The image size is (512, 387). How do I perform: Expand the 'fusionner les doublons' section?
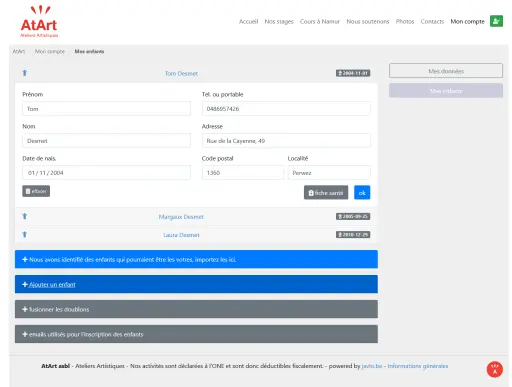[x=196, y=309]
